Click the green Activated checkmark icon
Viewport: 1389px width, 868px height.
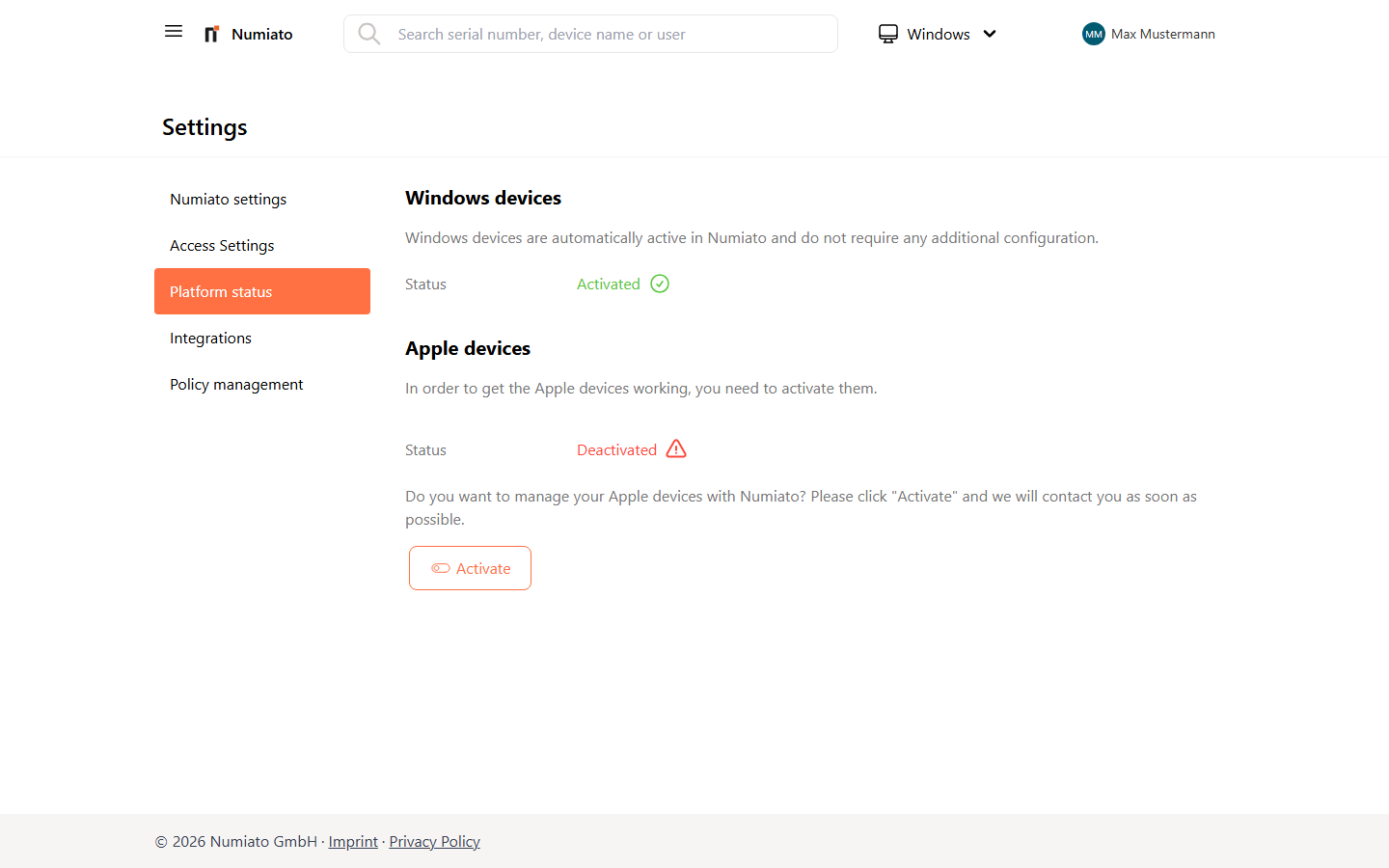(x=660, y=284)
